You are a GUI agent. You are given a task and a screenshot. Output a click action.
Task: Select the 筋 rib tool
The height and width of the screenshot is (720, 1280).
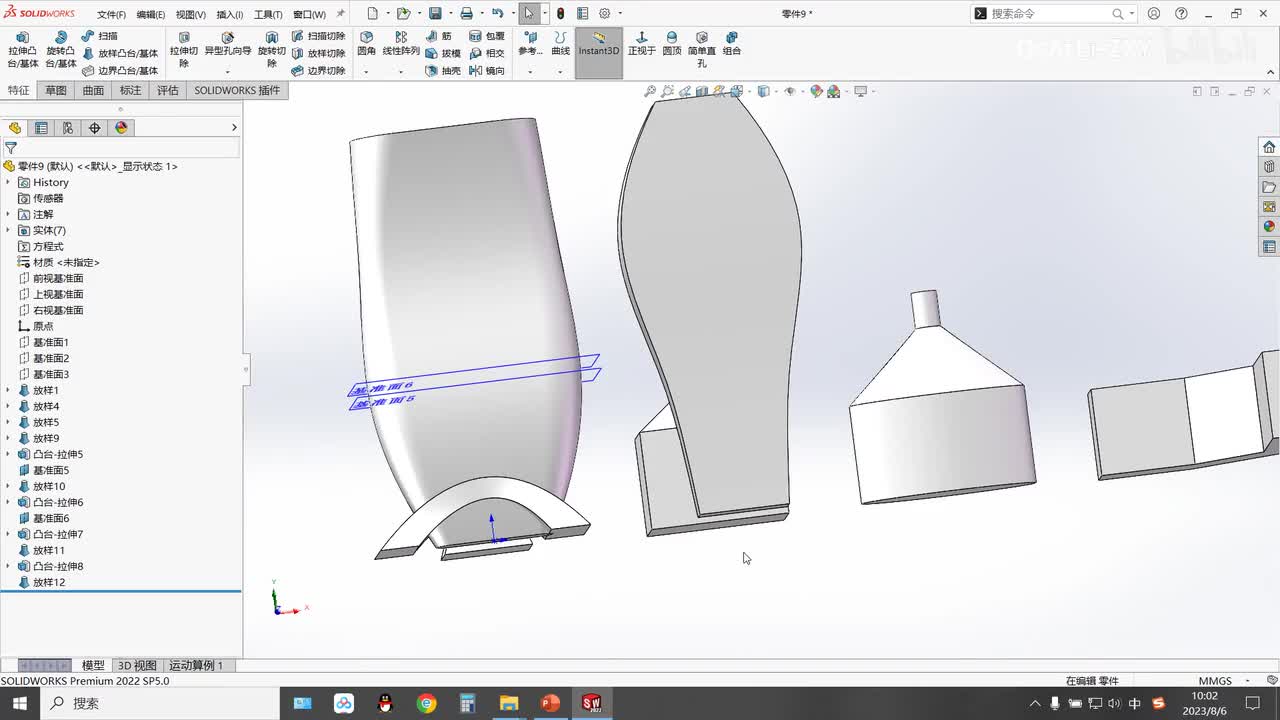(x=440, y=36)
